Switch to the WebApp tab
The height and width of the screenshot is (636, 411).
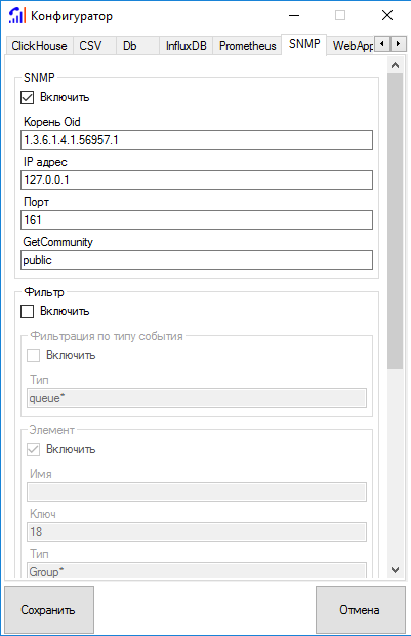click(x=351, y=46)
